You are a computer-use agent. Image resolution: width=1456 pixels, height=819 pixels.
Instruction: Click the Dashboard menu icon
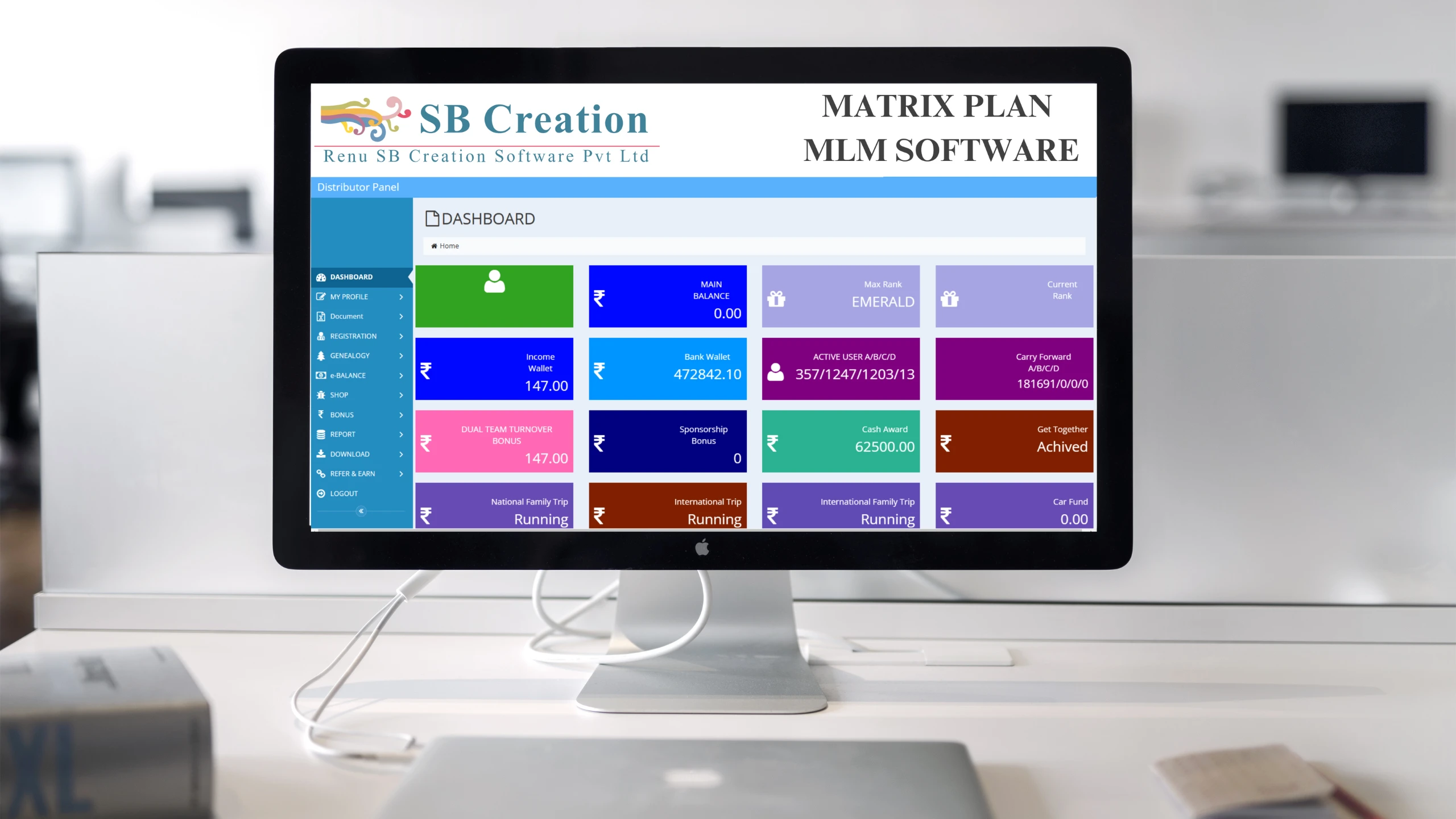pyautogui.click(x=322, y=276)
